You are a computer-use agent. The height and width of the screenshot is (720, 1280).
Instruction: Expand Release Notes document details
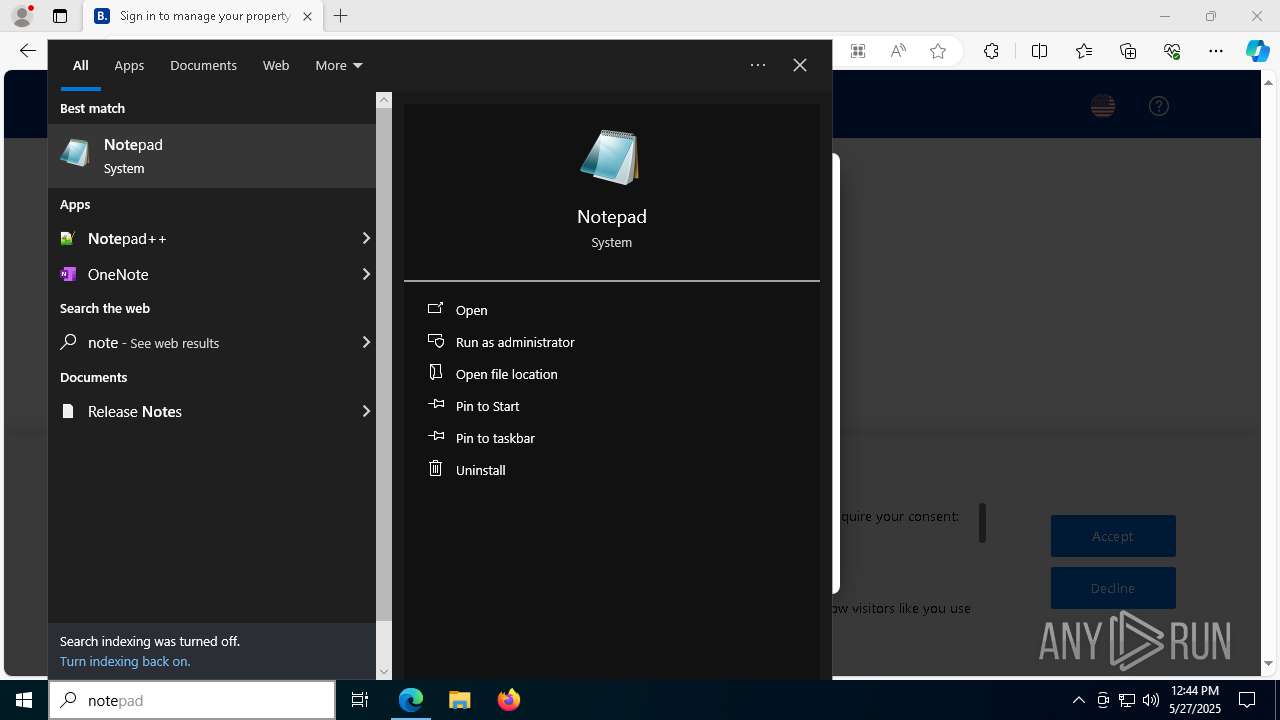(366, 411)
